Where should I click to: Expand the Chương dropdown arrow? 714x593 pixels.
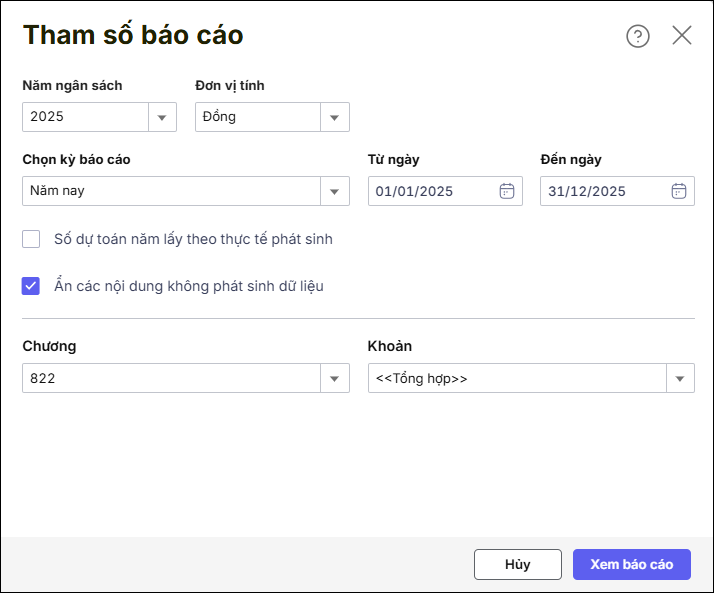[335, 378]
